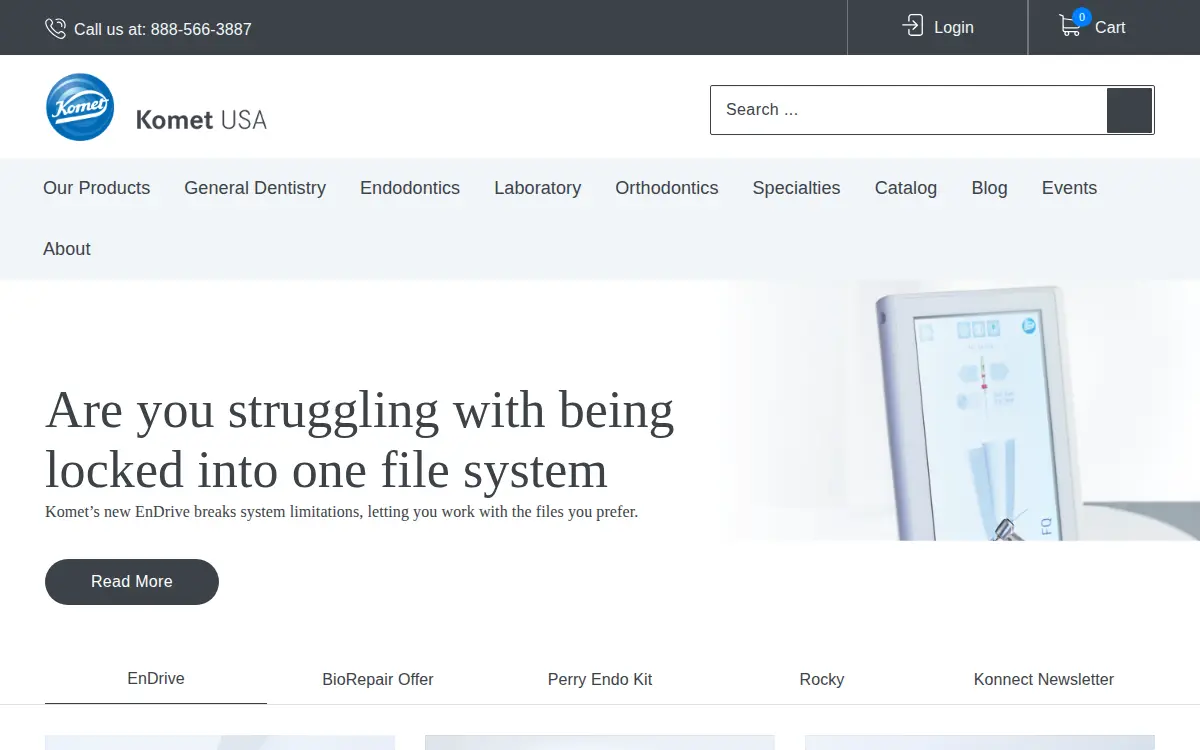Click the Komet blue round logo
1200x750 pixels.
click(x=80, y=107)
